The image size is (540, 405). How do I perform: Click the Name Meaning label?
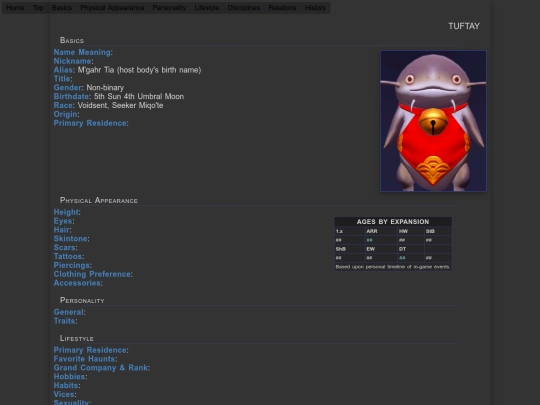coord(82,52)
